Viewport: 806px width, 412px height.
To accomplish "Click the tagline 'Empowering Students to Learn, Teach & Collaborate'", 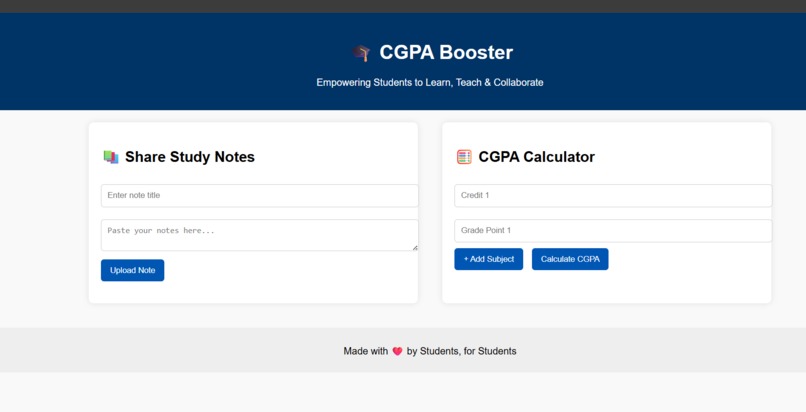I will coord(430,83).
